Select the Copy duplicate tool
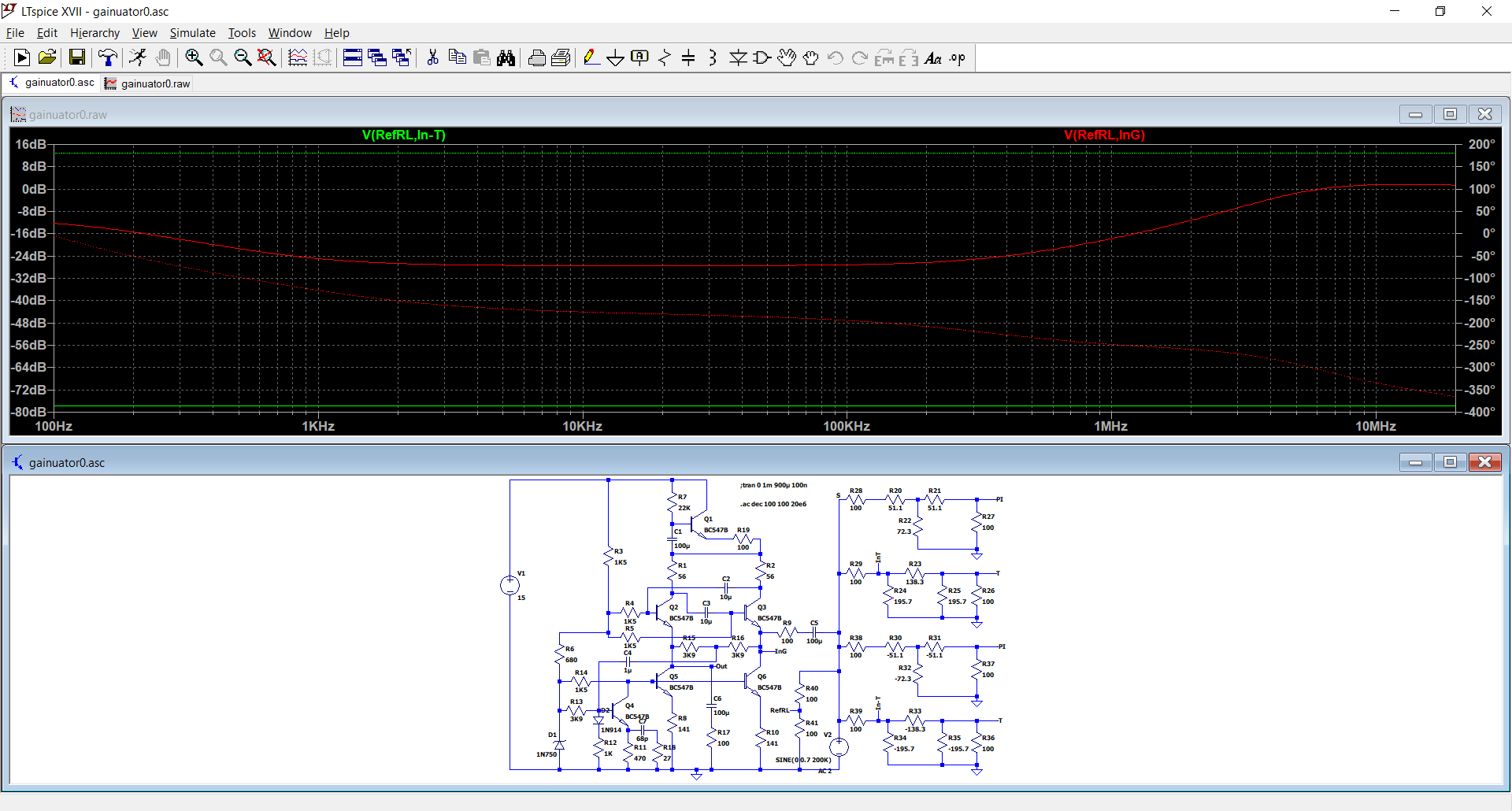The height and width of the screenshot is (811, 1512). 457,57
